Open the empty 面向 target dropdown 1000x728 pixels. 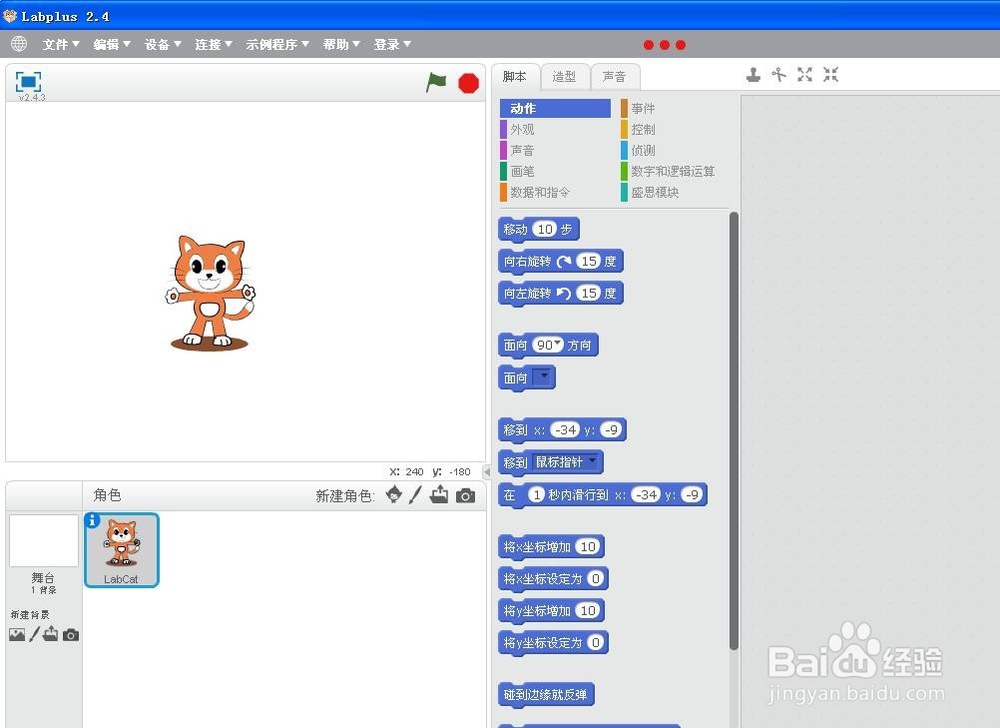coord(543,376)
